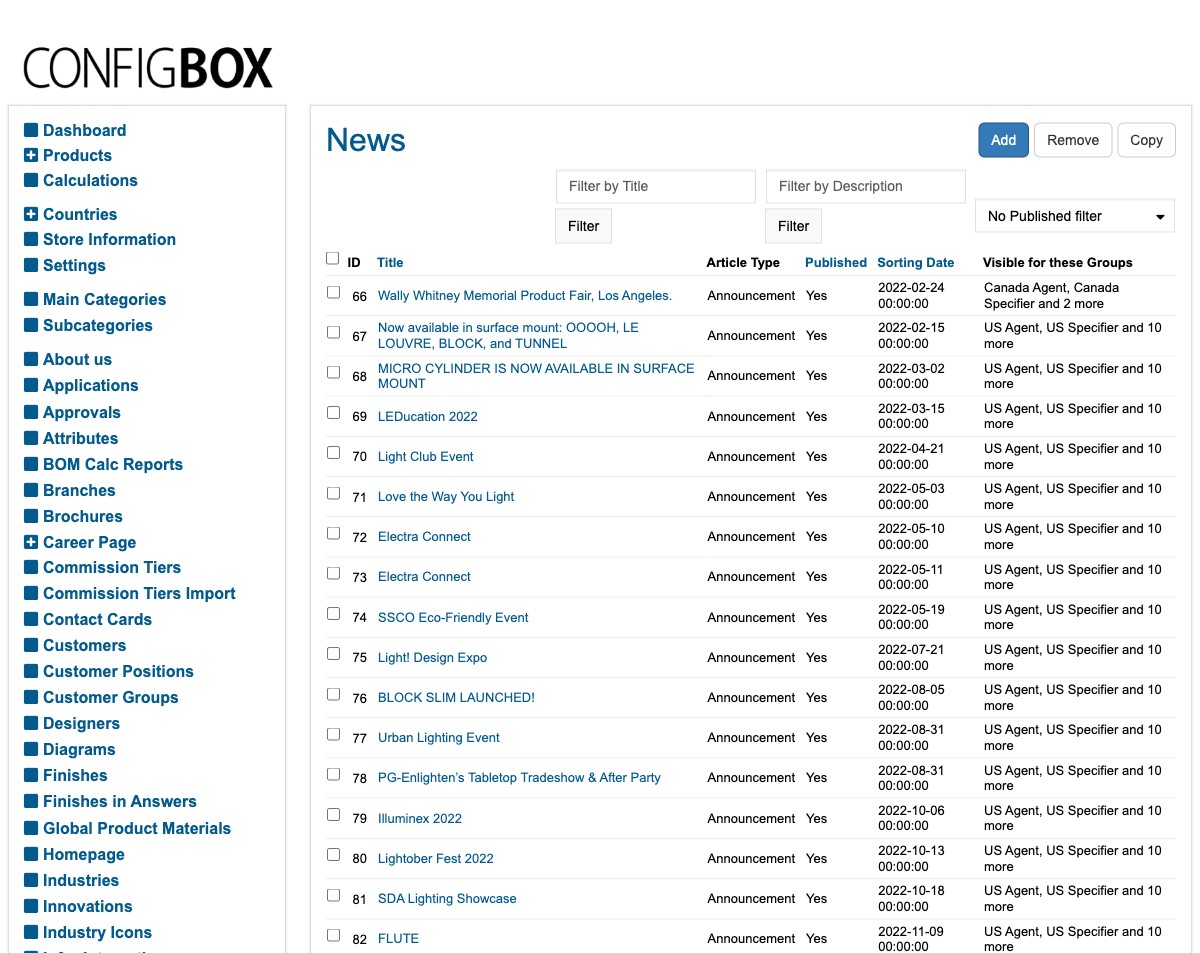This screenshot has width=1200, height=953.
Task: Click the icon beside Subcategories
Action: click(31, 325)
